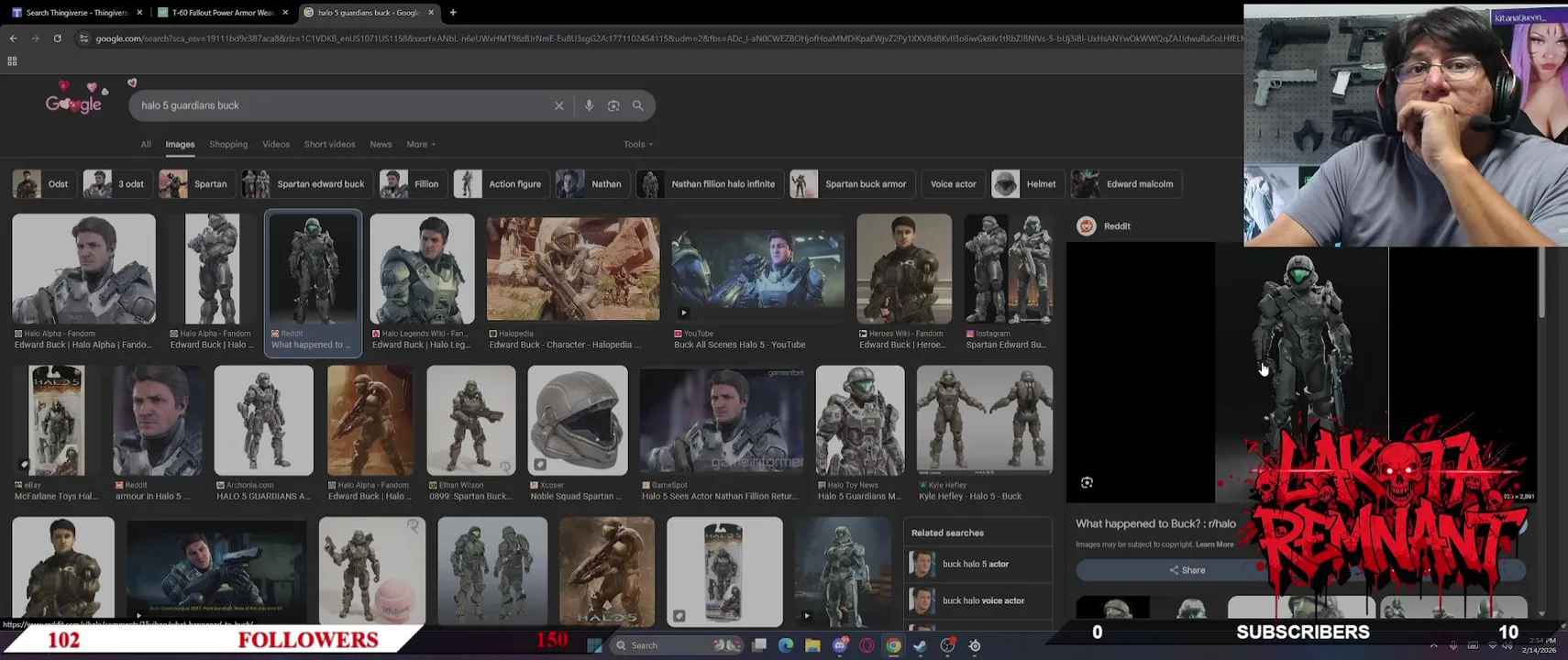Open Discord from taskbar
1568x660 pixels.
click(x=840, y=645)
